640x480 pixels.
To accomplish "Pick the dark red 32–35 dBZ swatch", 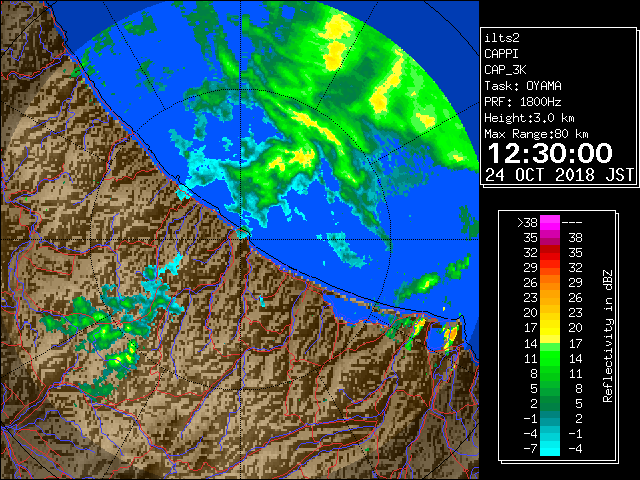I will (550, 253).
